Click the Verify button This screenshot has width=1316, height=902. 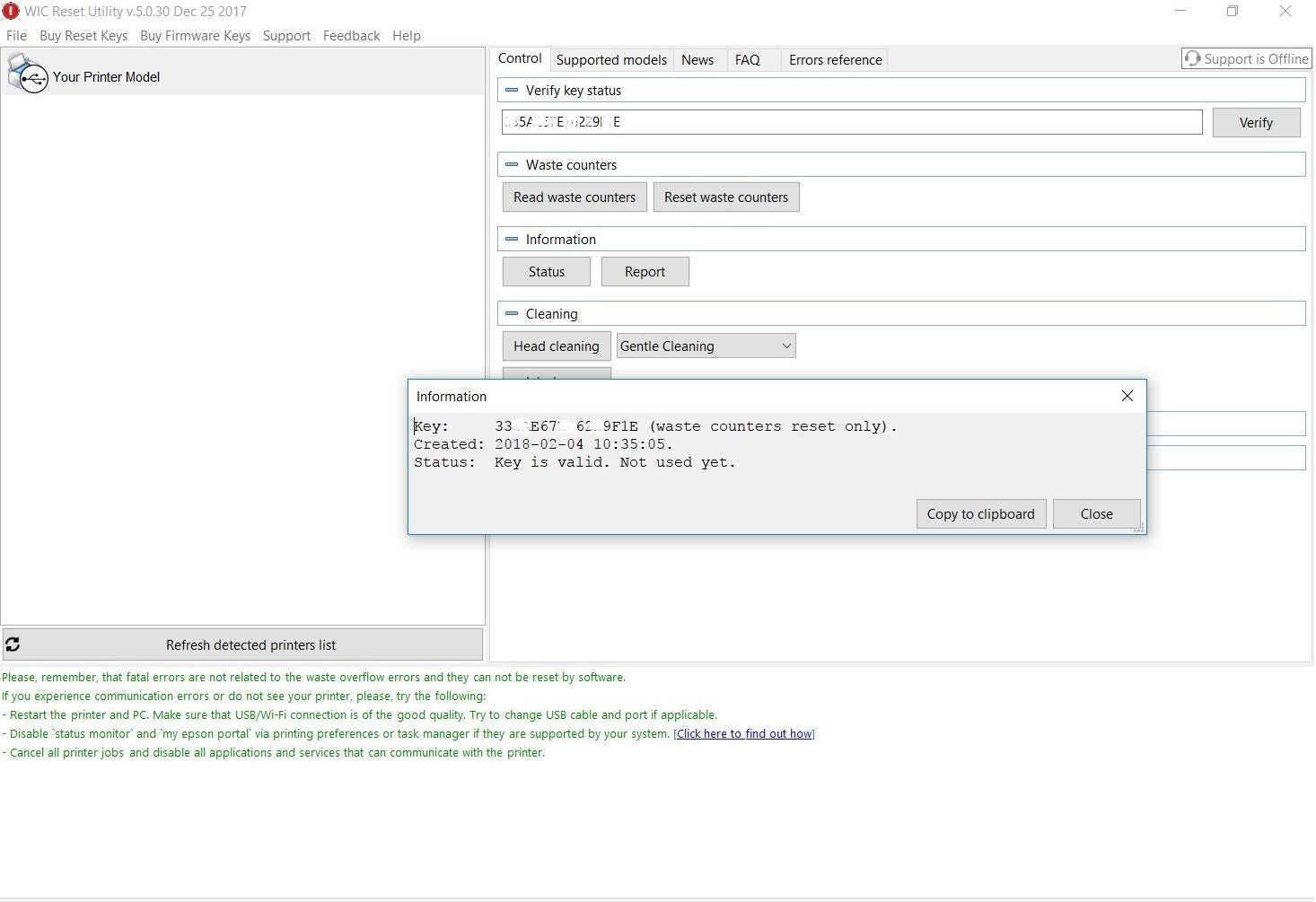click(x=1256, y=122)
